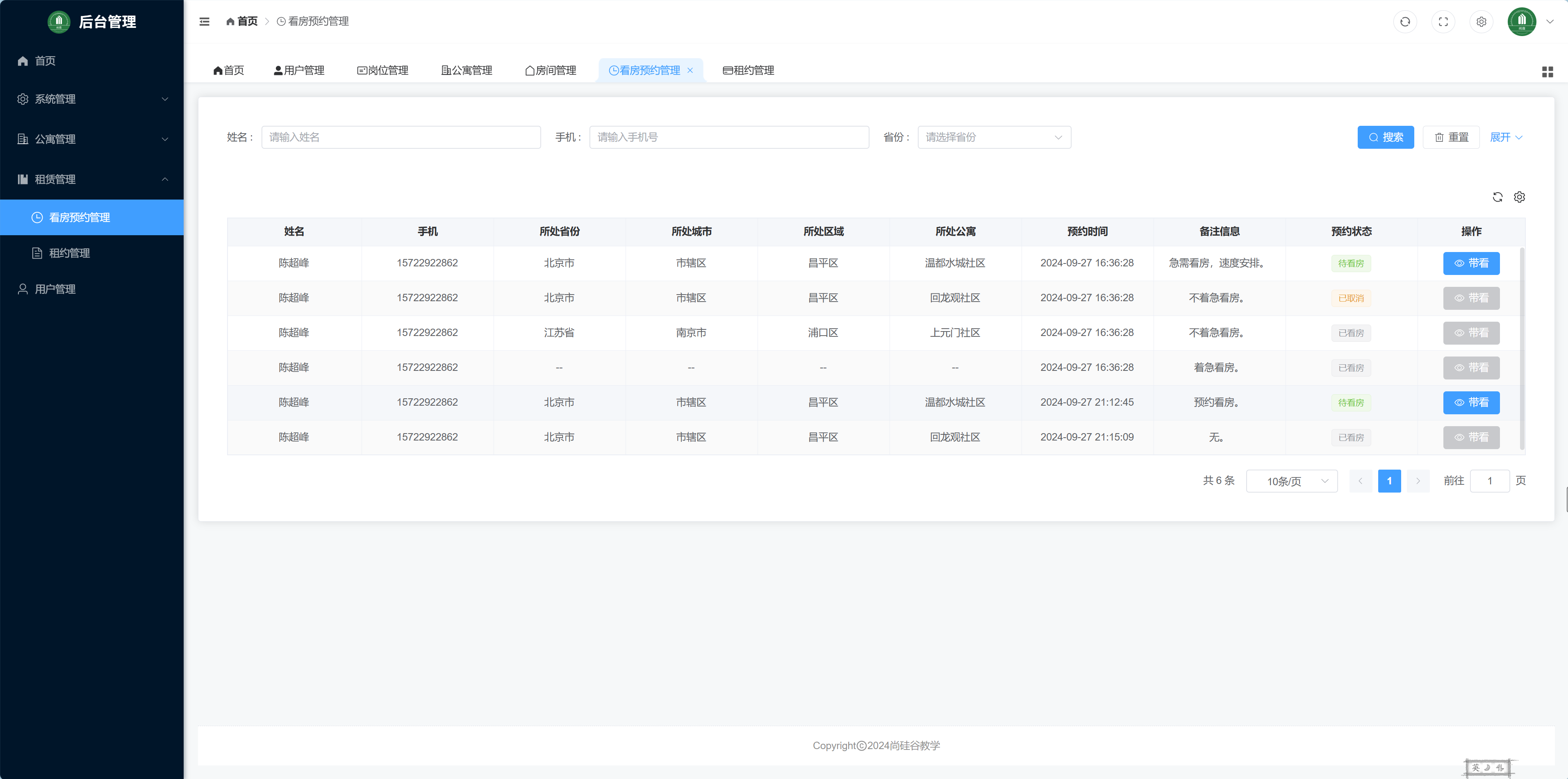
Task: Enter fullscreen mode via the fullscreen icon
Action: tap(1443, 21)
